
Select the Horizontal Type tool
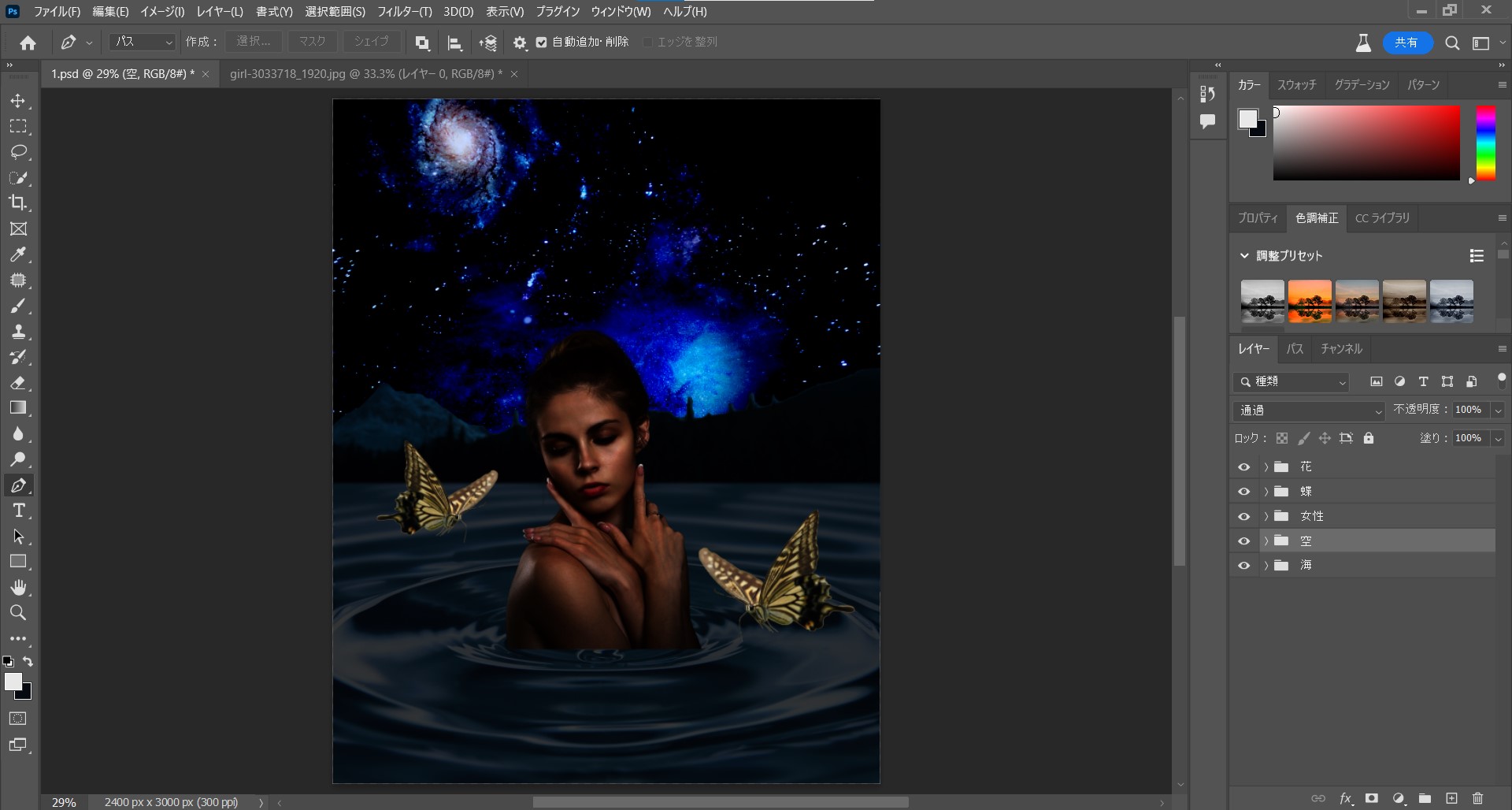pos(18,511)
